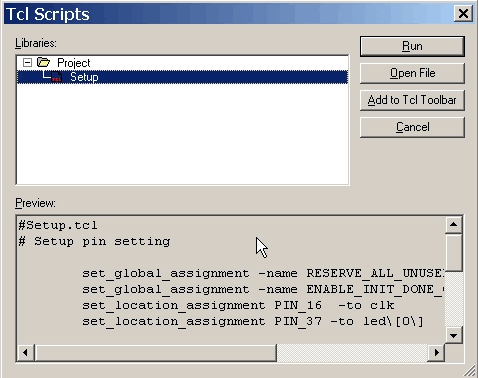Image resolution: width=478 pixels, height=378 pixels.
Task: Click the preview vertical scrollbar up arrow
Action: coord(453,224)
